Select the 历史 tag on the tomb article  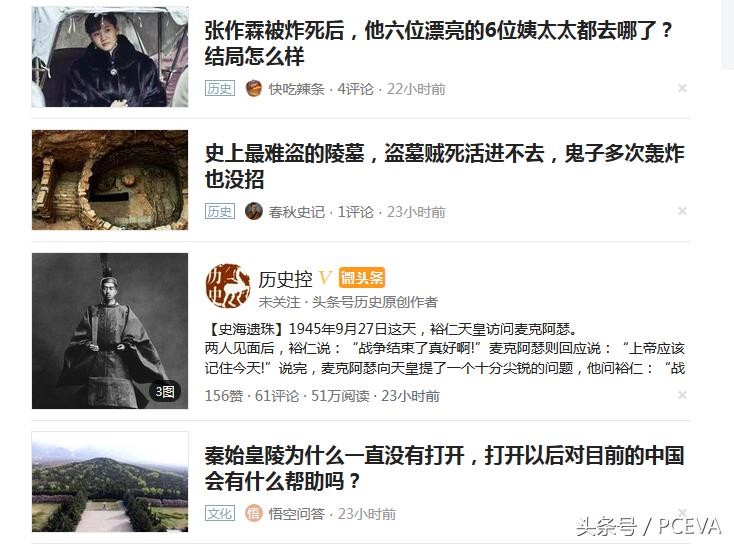pos(220,211)
